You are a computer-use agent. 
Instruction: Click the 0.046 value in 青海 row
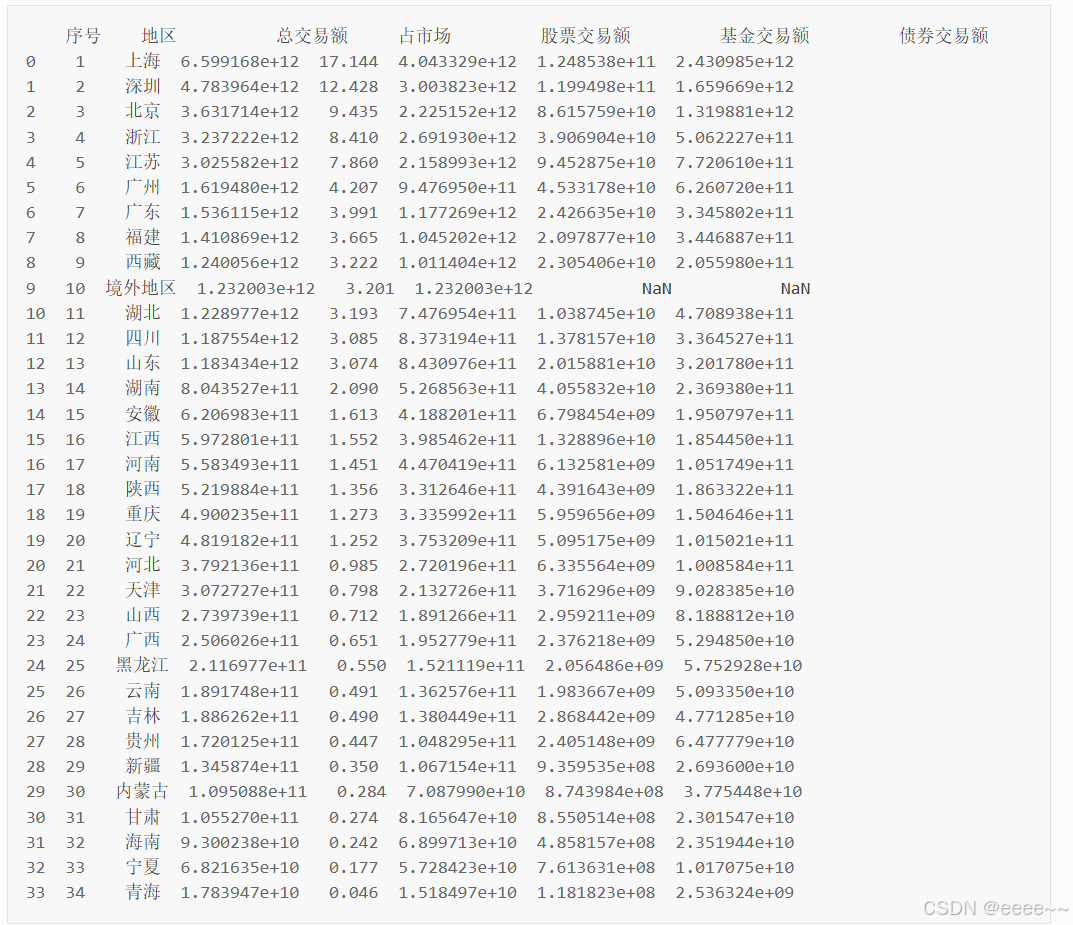coord(353,893)
